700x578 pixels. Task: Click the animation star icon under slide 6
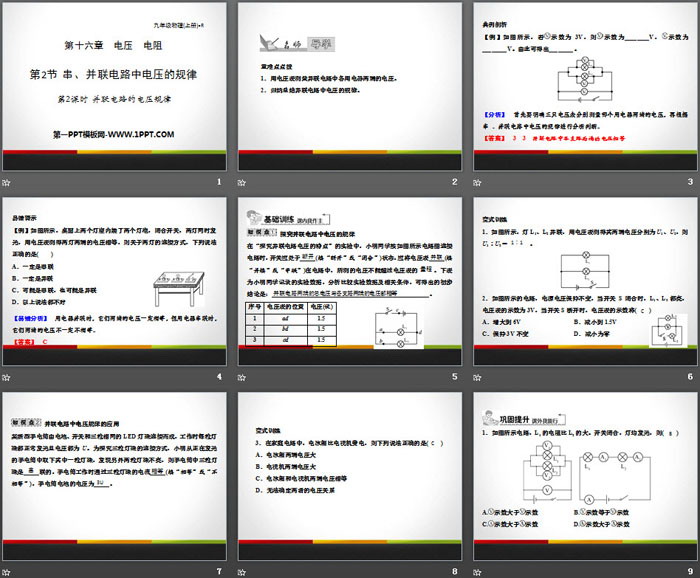point(477,378)
